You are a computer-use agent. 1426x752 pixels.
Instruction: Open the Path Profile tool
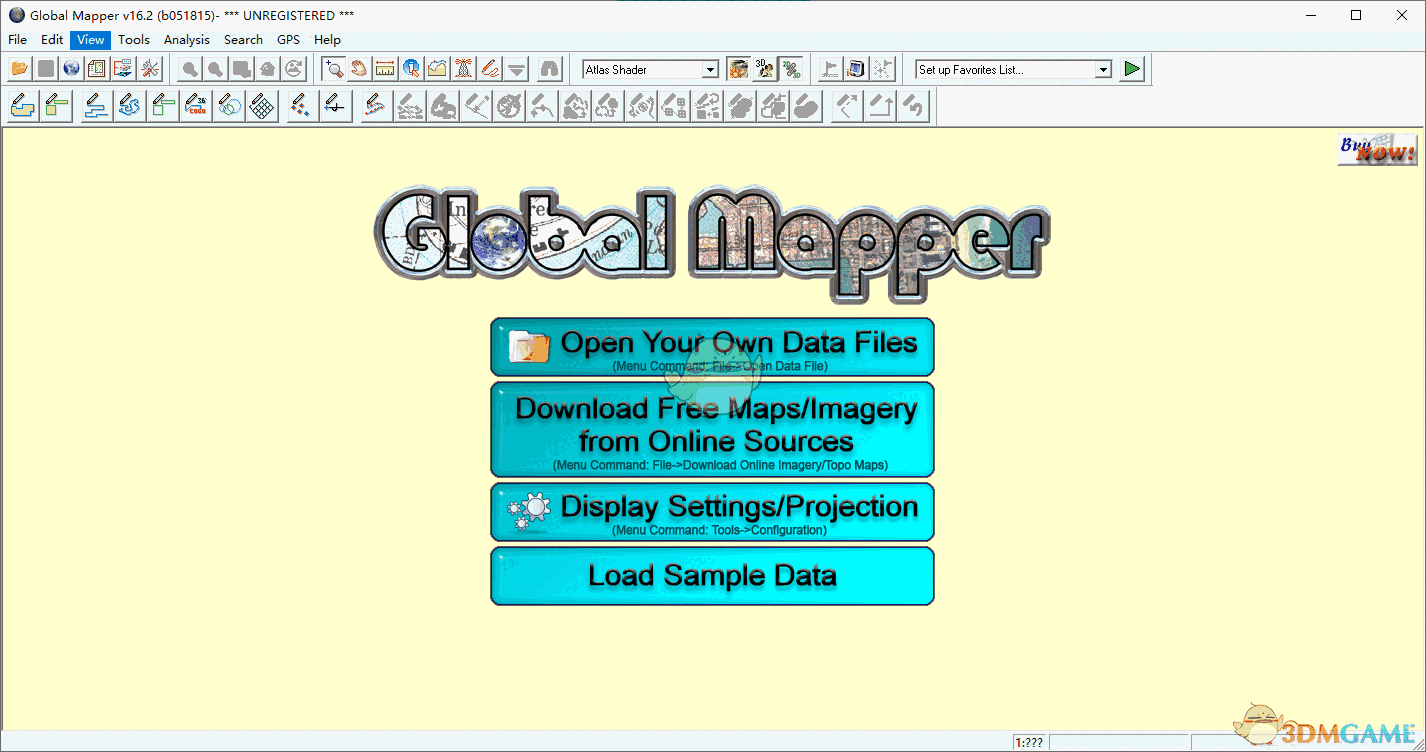coord(436,68)
